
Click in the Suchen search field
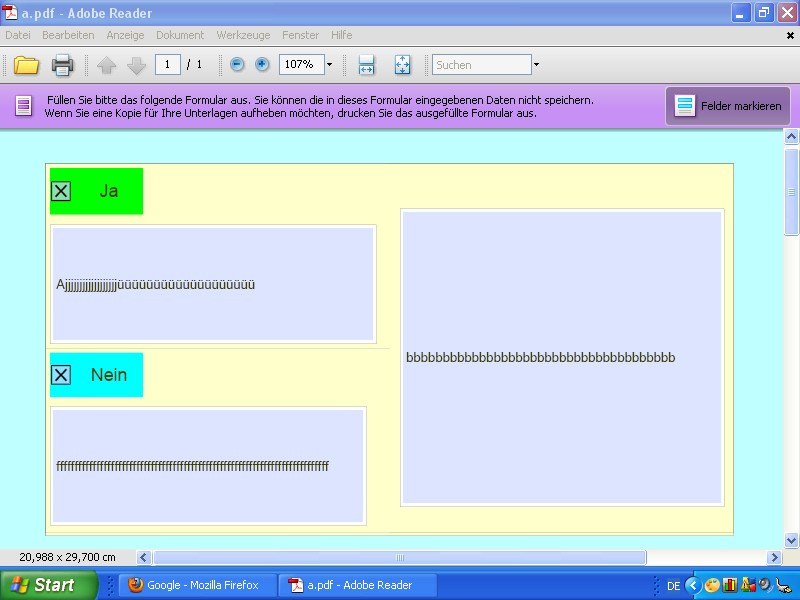pyautogui.click(x=481, y=65)
